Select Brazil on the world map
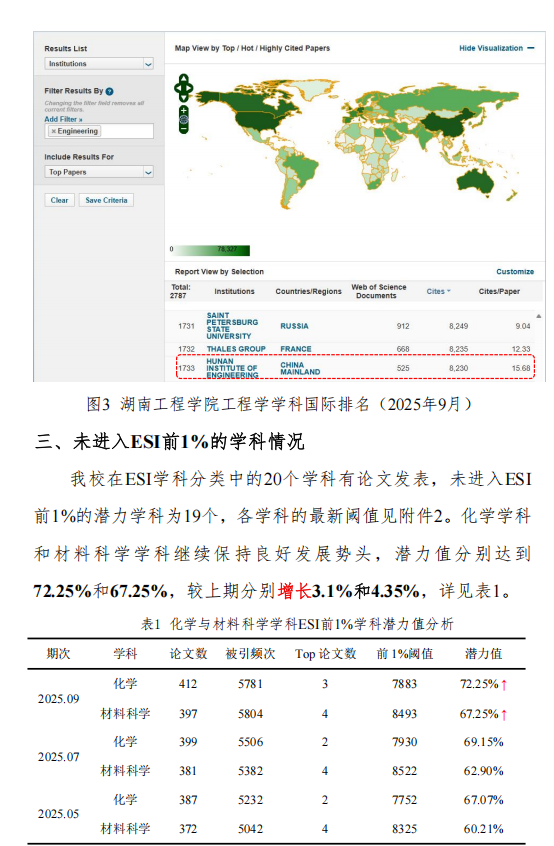Viewport: 554px width, 846px height. [x=300, y=168]
